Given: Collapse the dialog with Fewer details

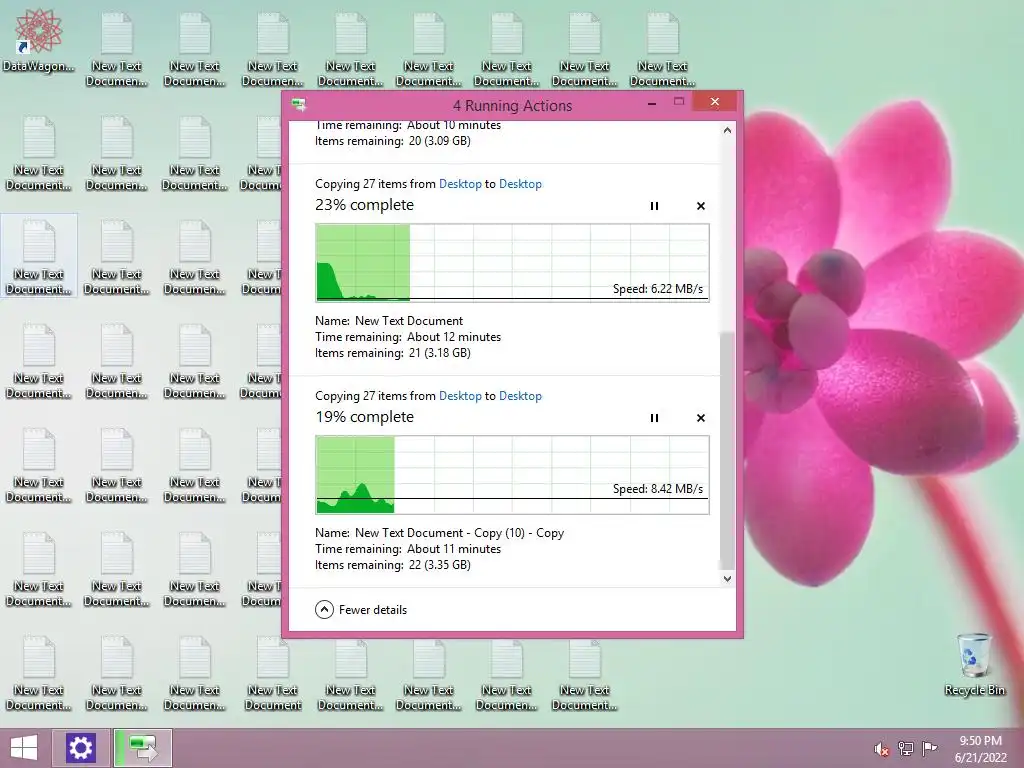Looking at the screenshot, I should point(361,609).
